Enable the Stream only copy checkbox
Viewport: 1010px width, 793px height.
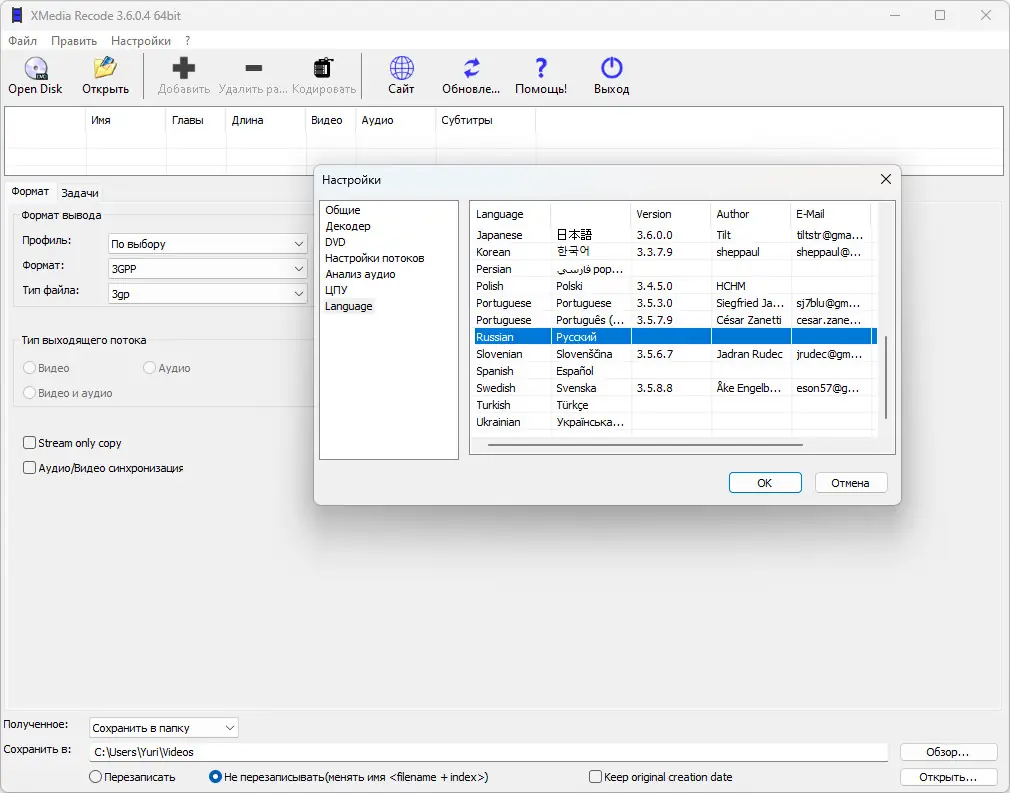[x=29, y=443]
